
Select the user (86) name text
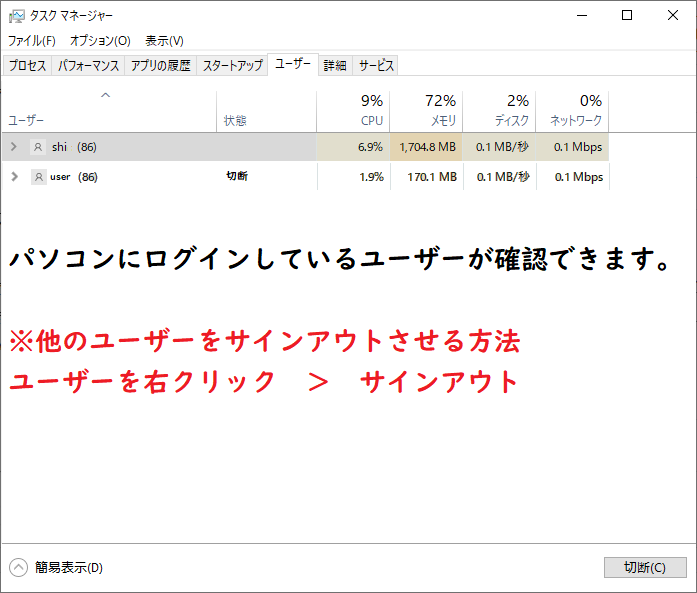point(74,177)
